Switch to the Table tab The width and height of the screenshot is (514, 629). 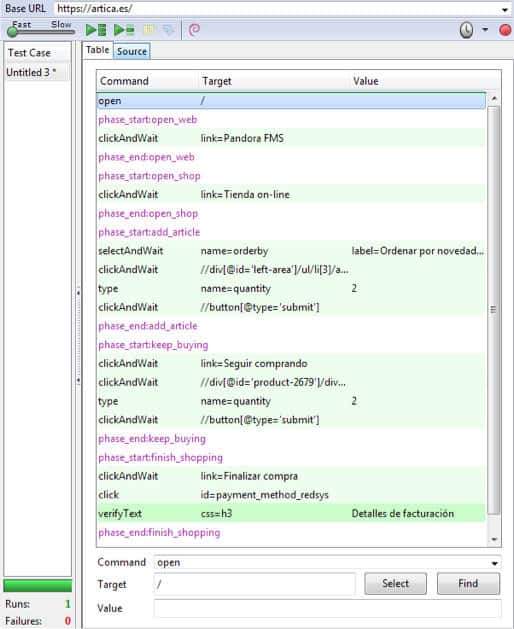click(98, 50)
